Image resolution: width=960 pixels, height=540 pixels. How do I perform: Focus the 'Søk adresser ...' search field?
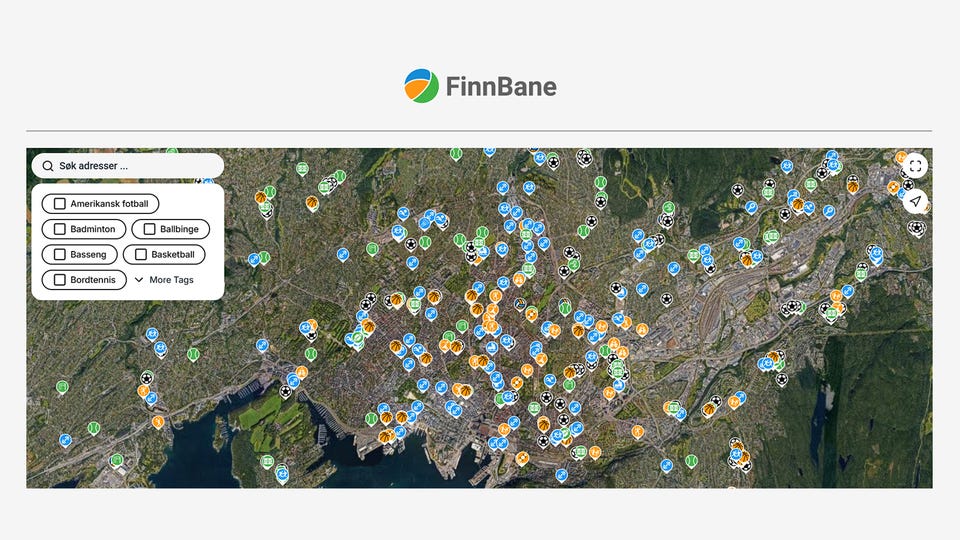pyautogui.click(x=128, y=166)
